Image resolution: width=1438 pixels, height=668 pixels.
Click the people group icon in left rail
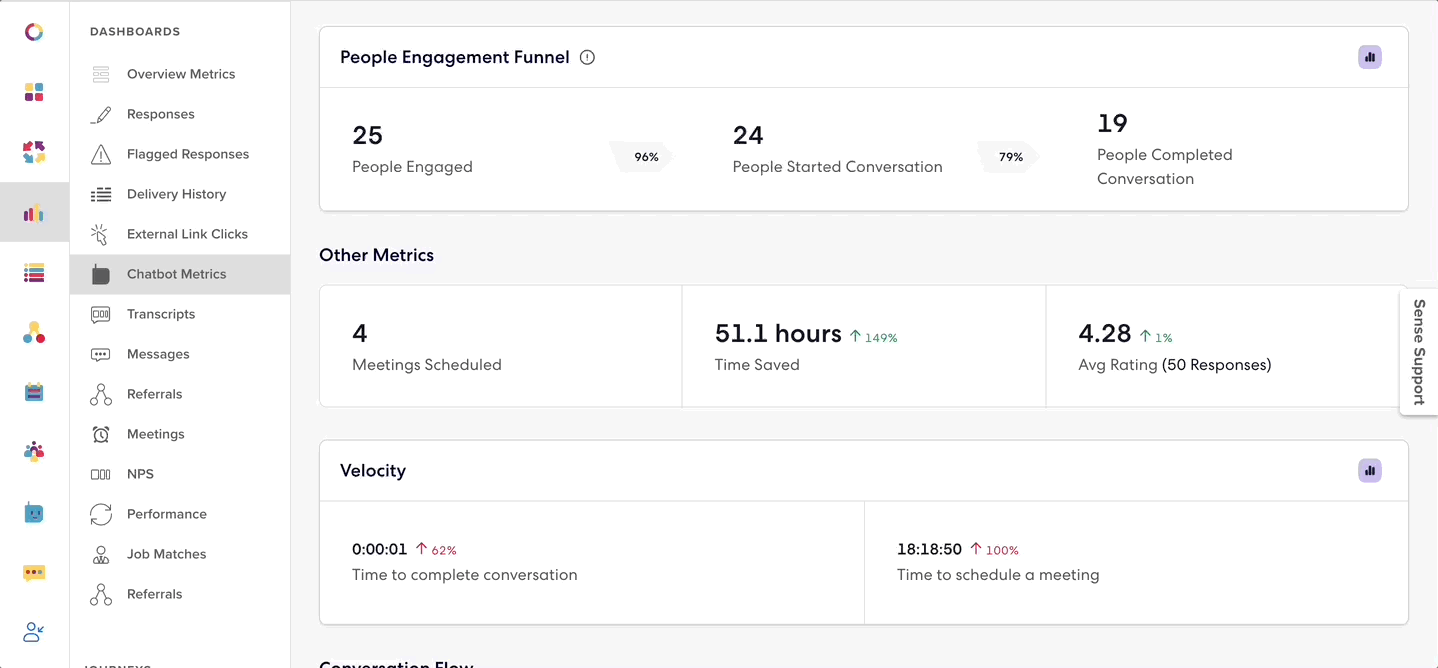pos(34,452)
